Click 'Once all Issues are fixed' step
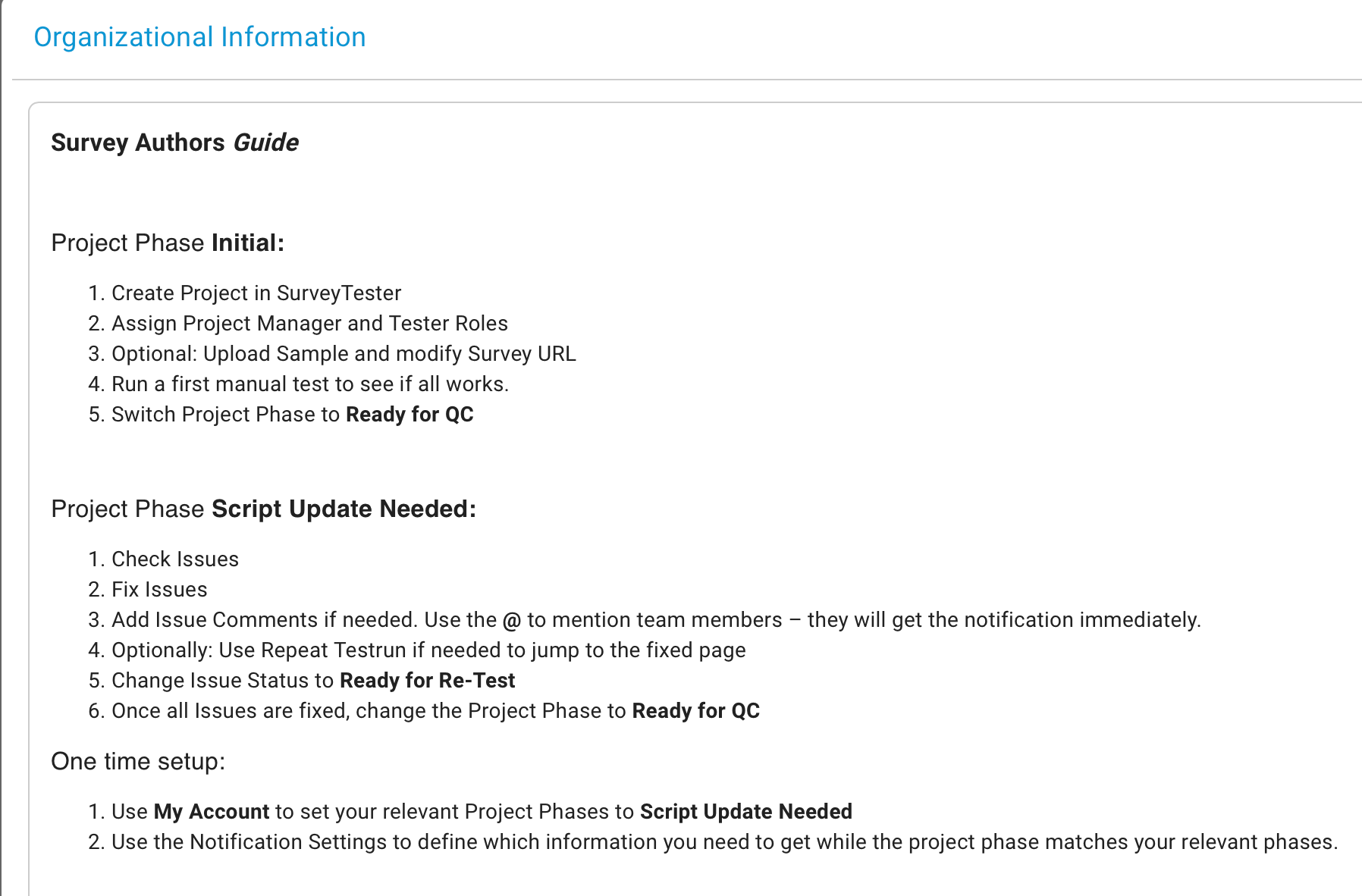Image resolution: width=1362 pixels, height=896 pixels. pos(435,711)
